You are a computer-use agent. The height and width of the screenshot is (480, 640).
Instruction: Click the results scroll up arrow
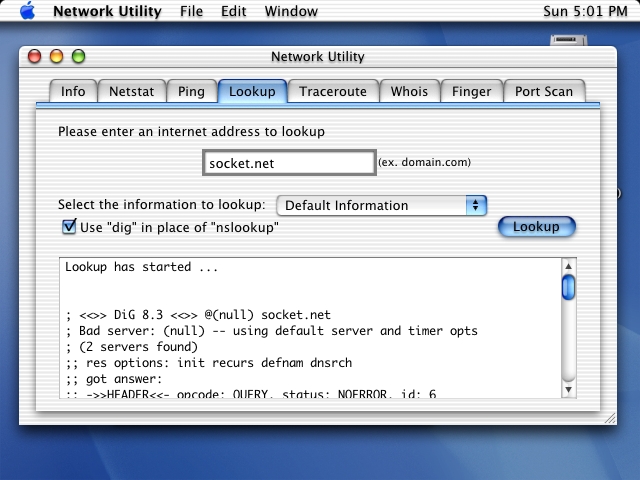568,267
